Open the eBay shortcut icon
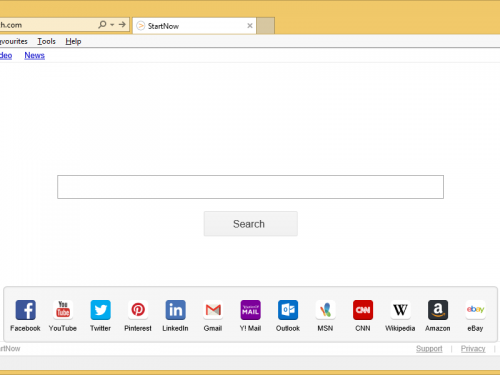 (x=475, y=310)
